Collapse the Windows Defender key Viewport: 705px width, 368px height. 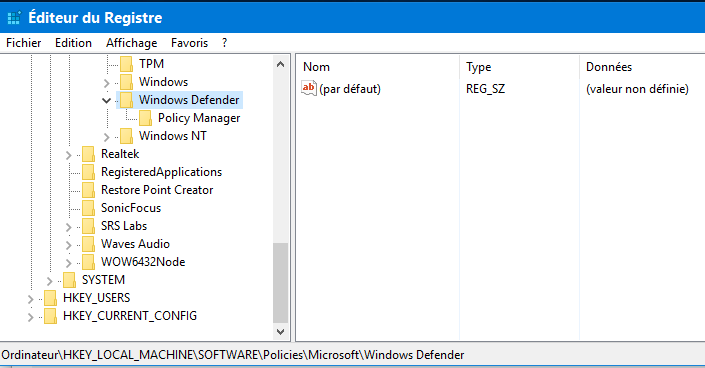[x=107, y=100]
